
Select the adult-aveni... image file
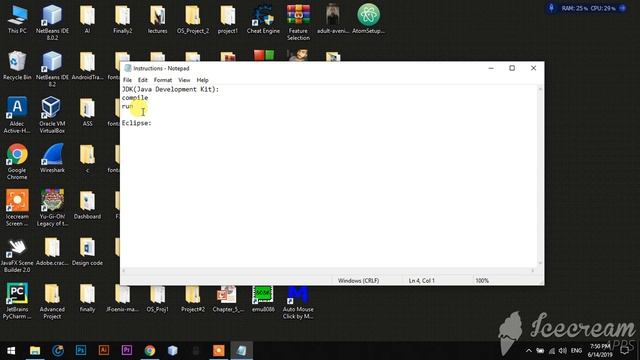tap(333, 19)
